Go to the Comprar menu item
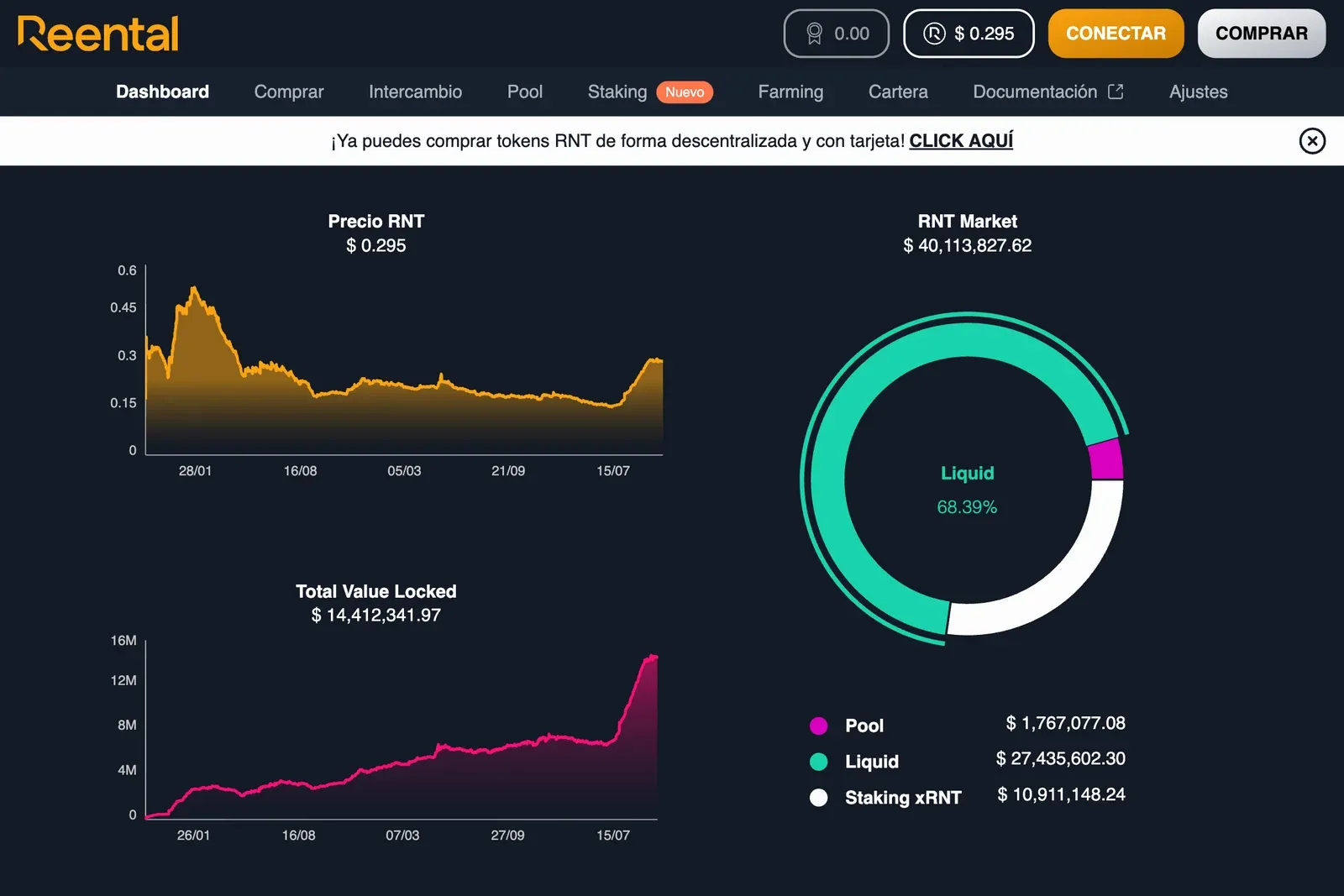 click(289, 92)
